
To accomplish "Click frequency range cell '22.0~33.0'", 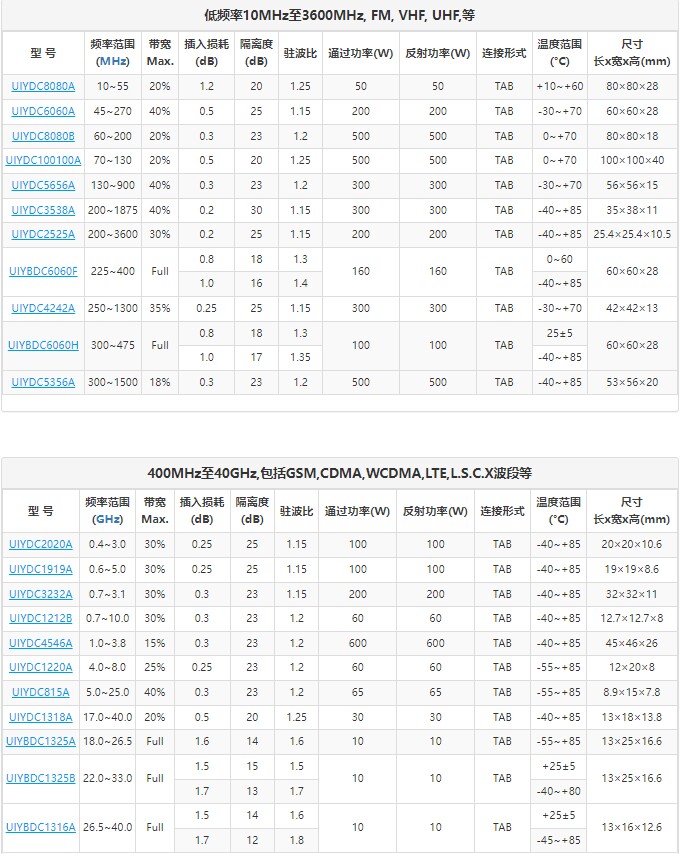I will [107, 778].
